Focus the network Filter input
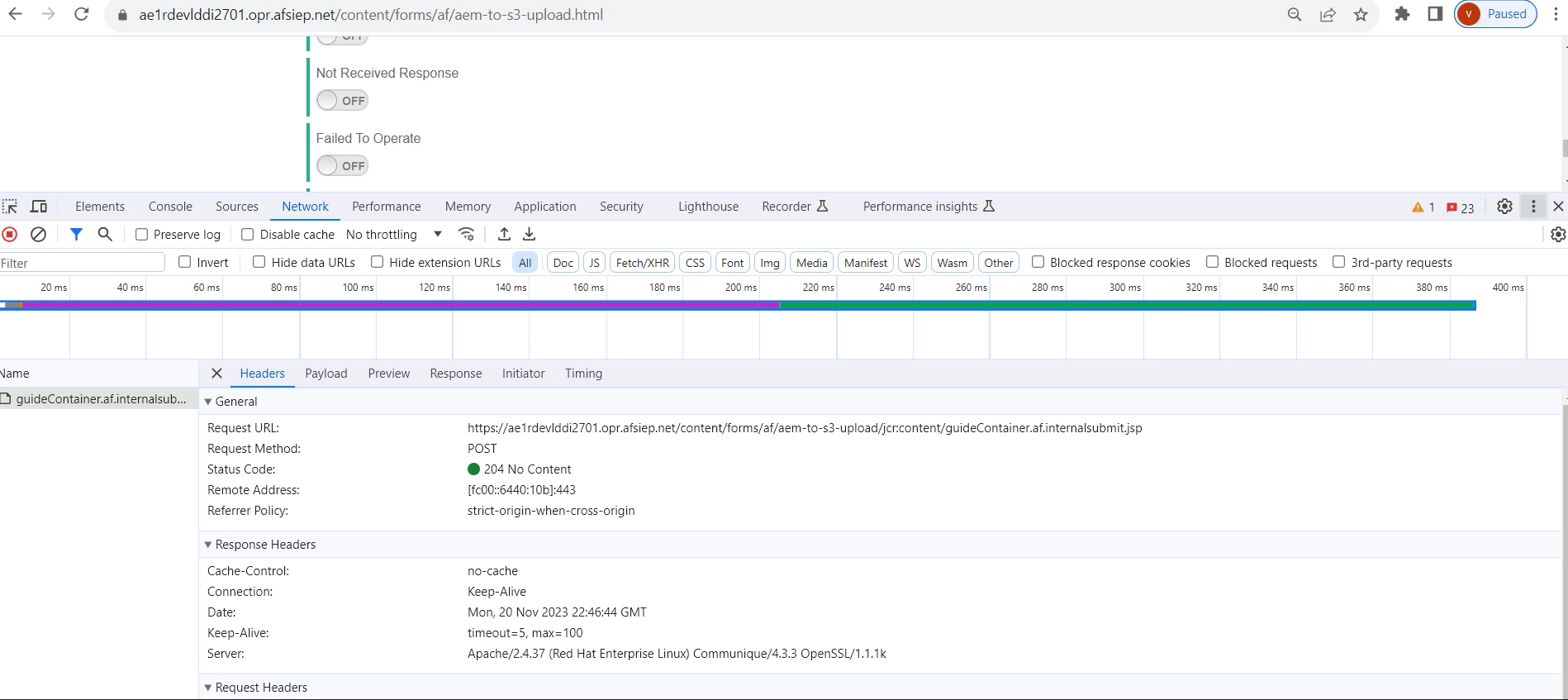 pyautogui.click(x=83, y=263)
